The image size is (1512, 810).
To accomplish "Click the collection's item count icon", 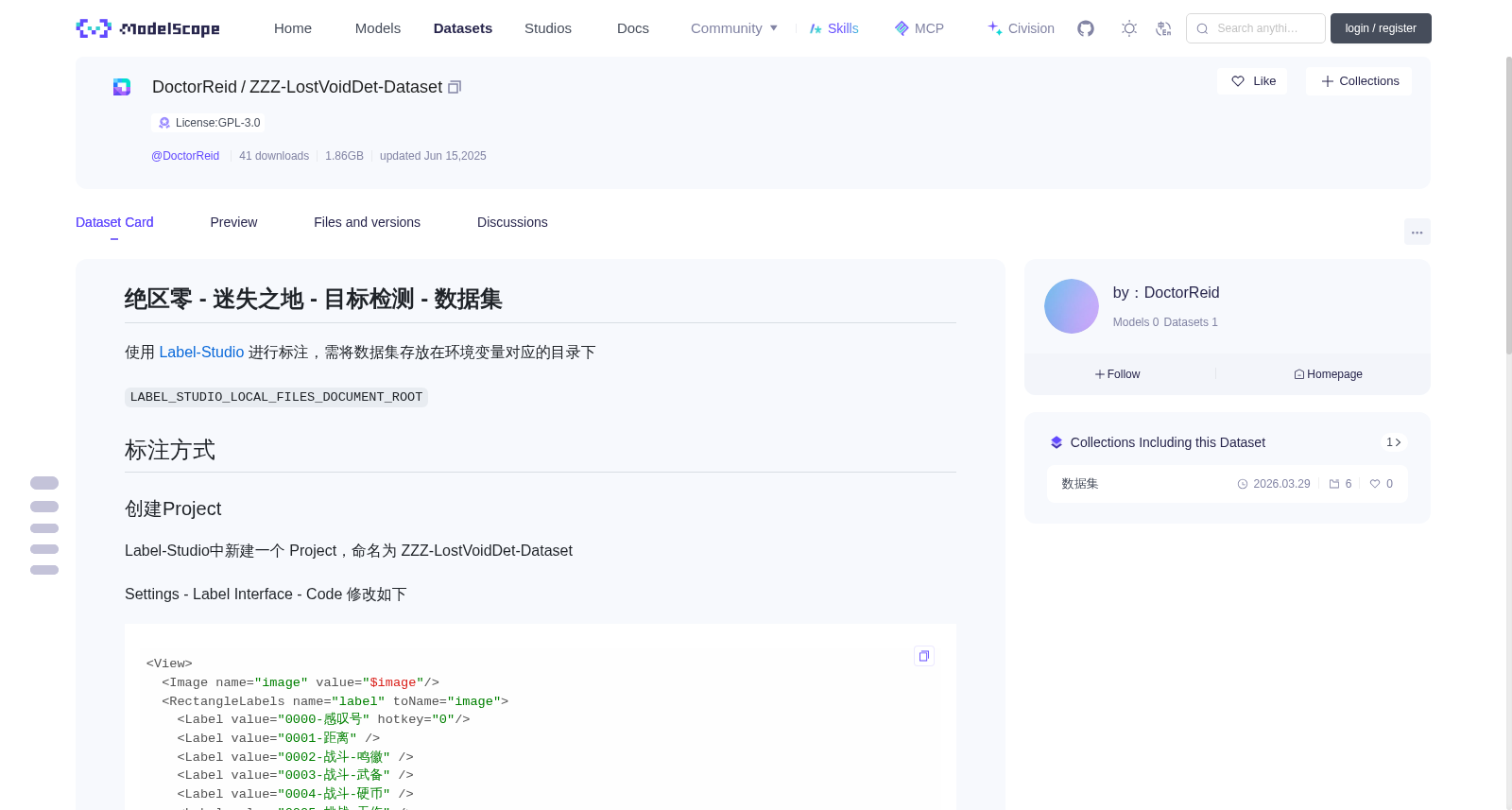I will [1334, 484].
